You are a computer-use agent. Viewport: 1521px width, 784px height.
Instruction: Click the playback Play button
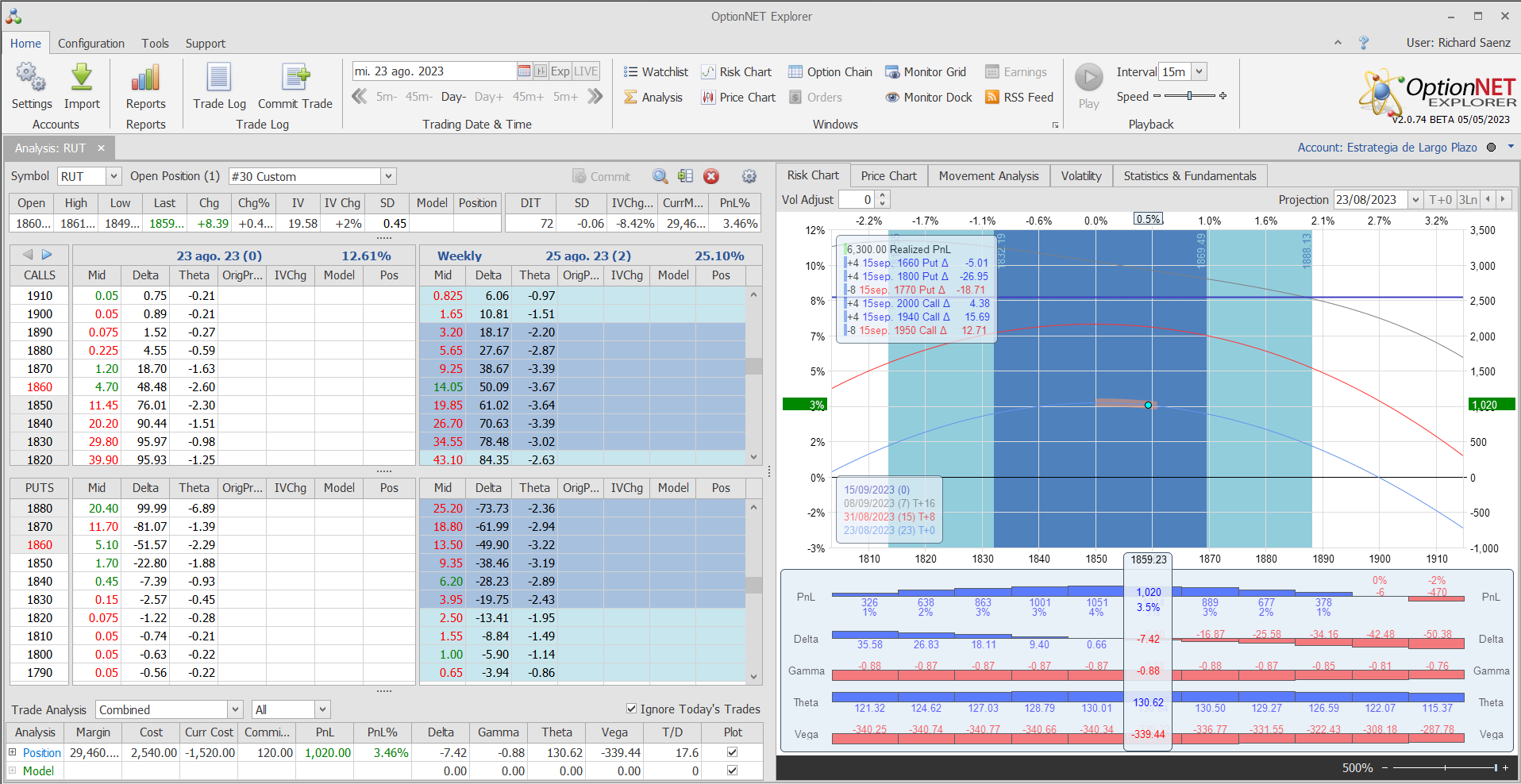pyautogui.click(x=1089, y=78)
